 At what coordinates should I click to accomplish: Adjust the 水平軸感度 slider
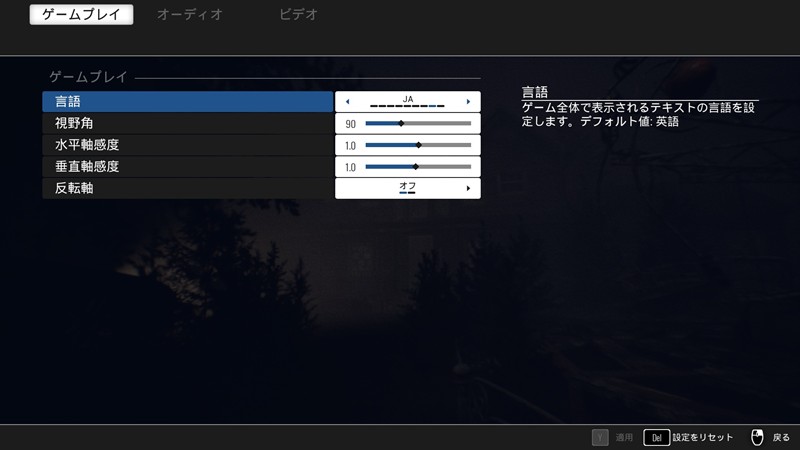tap(418, 145)
